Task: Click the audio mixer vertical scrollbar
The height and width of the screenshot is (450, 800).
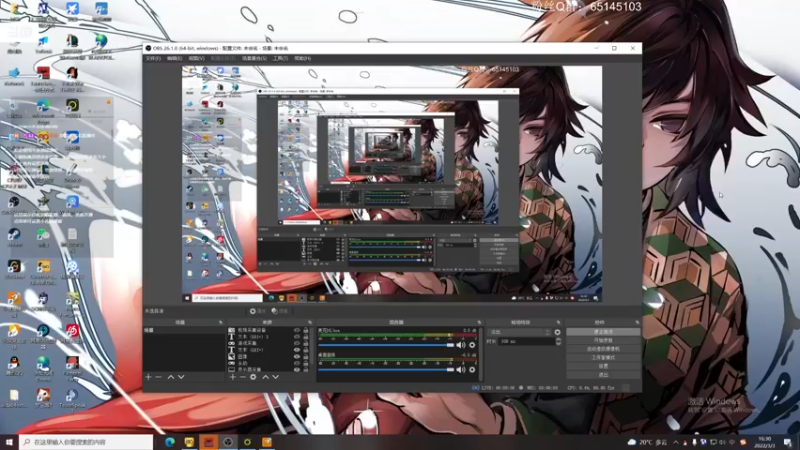Action: (481, 354)
